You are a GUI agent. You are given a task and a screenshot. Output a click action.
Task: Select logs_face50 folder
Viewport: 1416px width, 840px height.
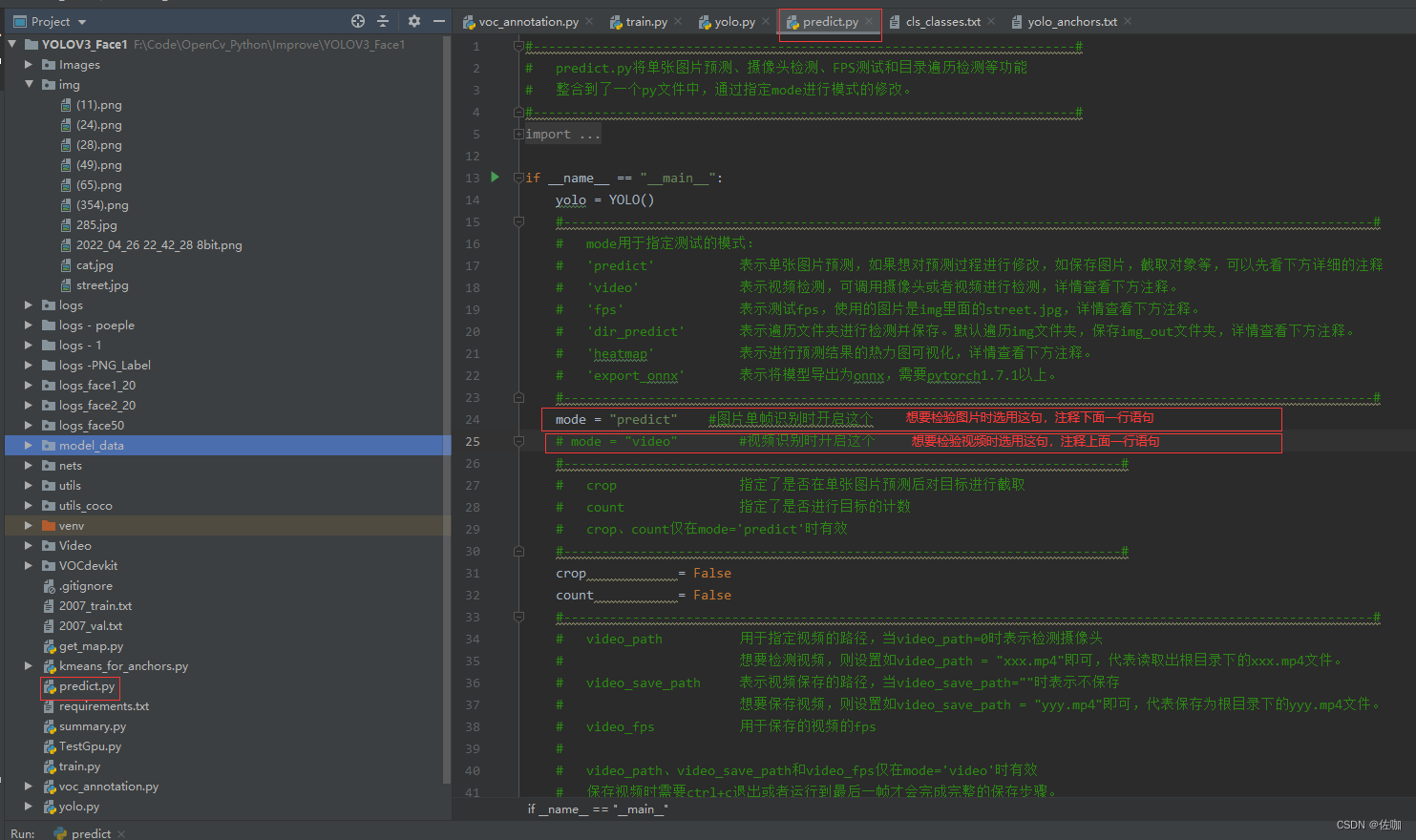point(91,425)
